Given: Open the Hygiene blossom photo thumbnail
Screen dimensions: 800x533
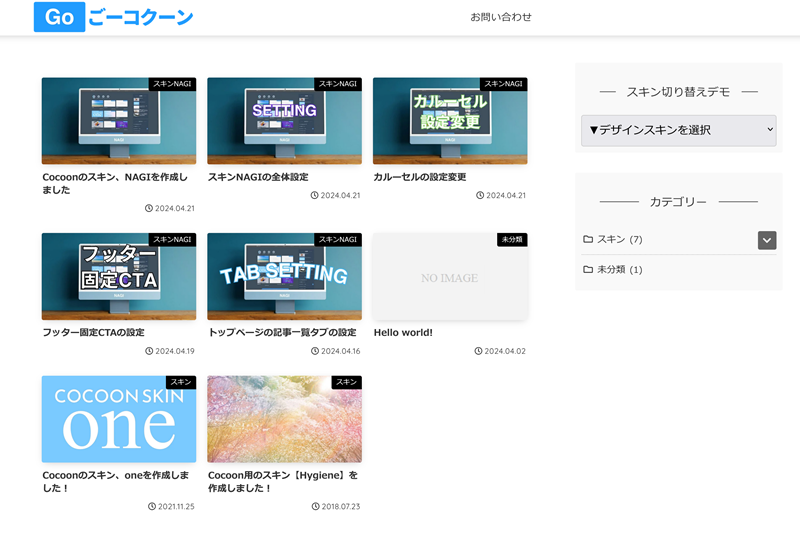Looking at the screenshot, I should pos(284,419).
